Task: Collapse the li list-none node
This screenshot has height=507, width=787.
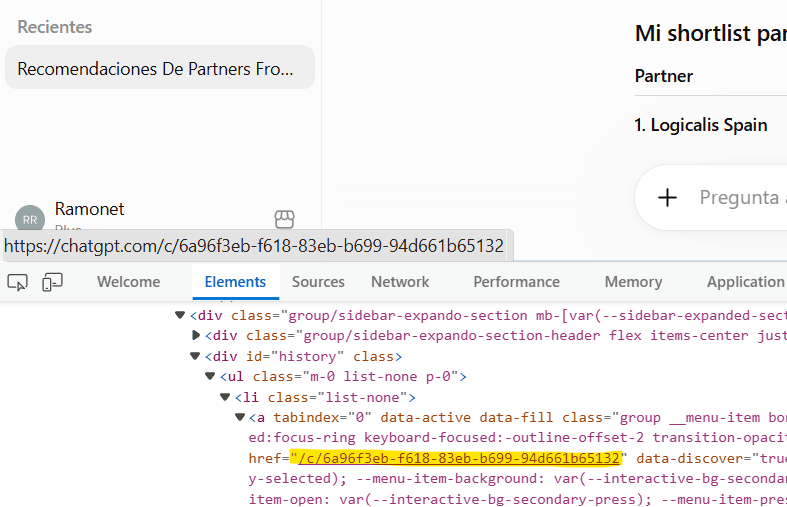Action: point(225,398)
